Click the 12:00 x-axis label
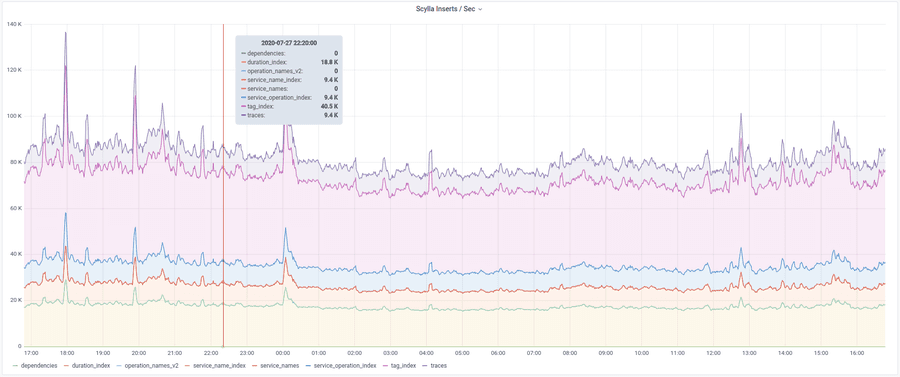Image resolution: width=900 pixels, height=377 pixels. tap(713, 353)
